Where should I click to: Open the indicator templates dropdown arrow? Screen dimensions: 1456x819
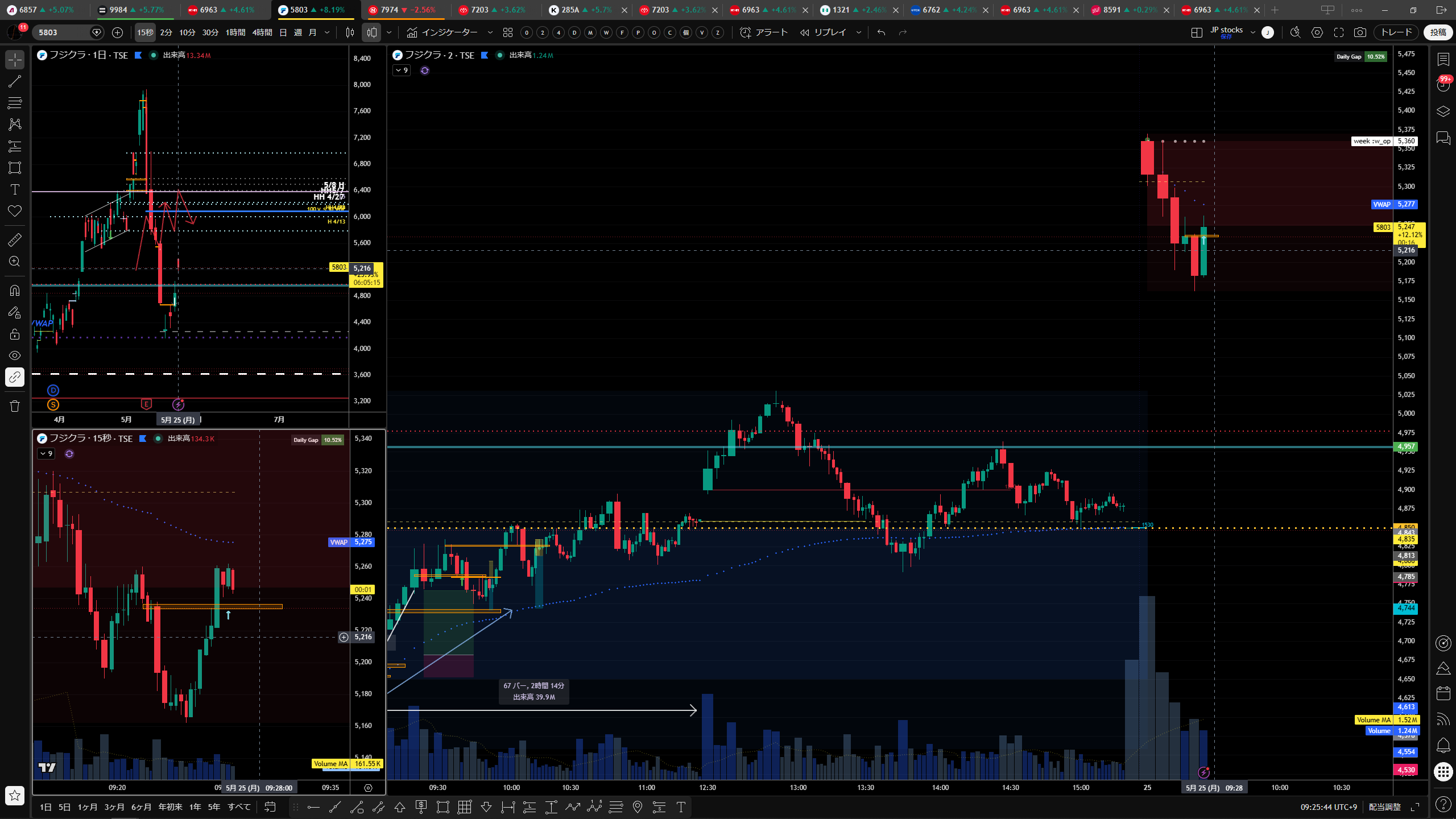click(x=490, y=32)
